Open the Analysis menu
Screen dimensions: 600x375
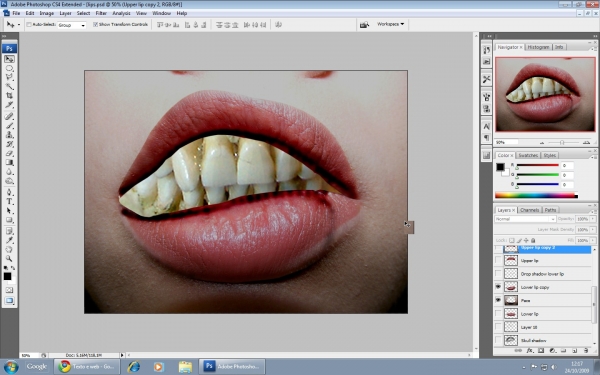tap(121, 13)
